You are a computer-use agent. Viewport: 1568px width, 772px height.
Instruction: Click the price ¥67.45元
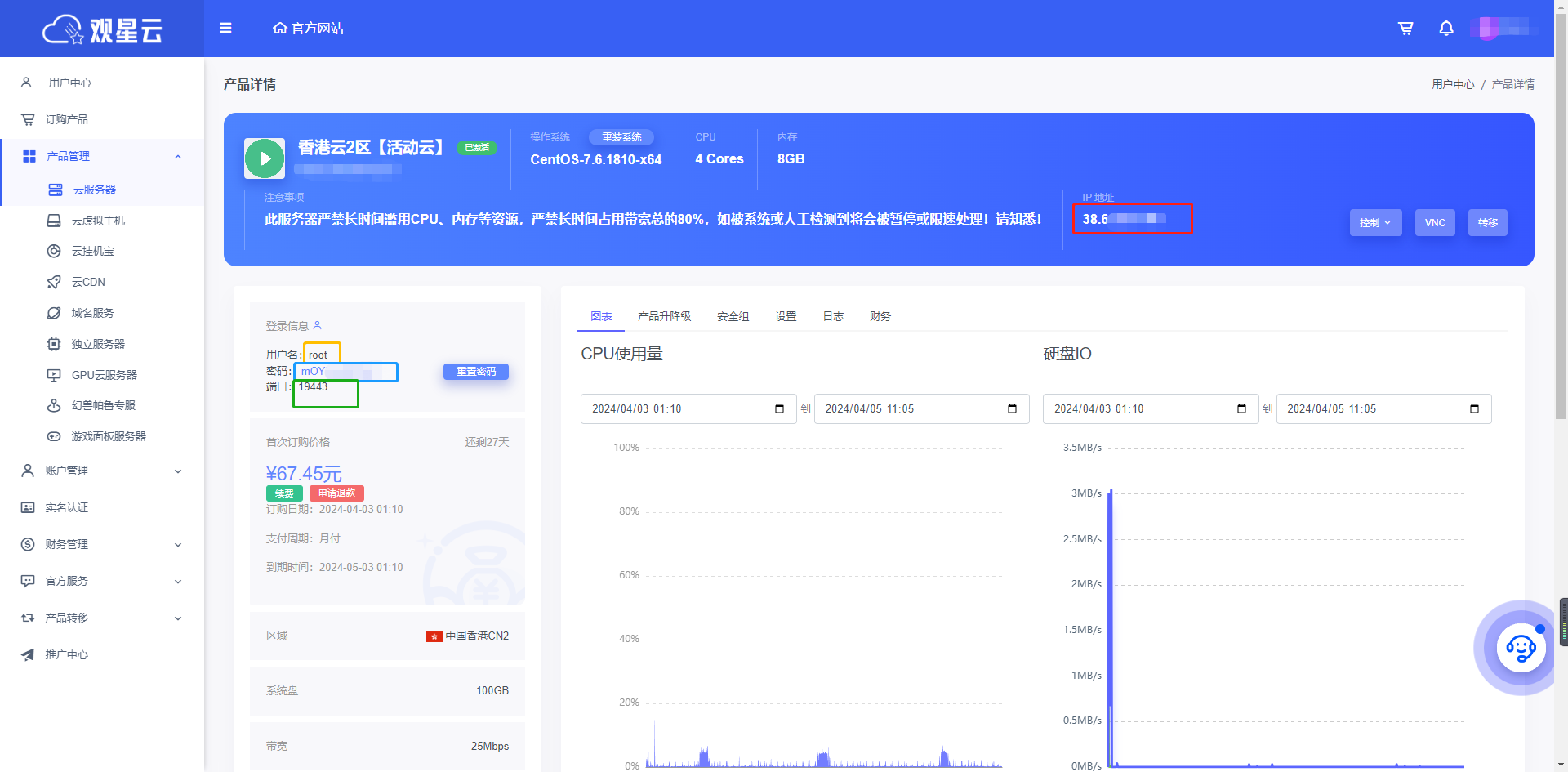point(304,473)
